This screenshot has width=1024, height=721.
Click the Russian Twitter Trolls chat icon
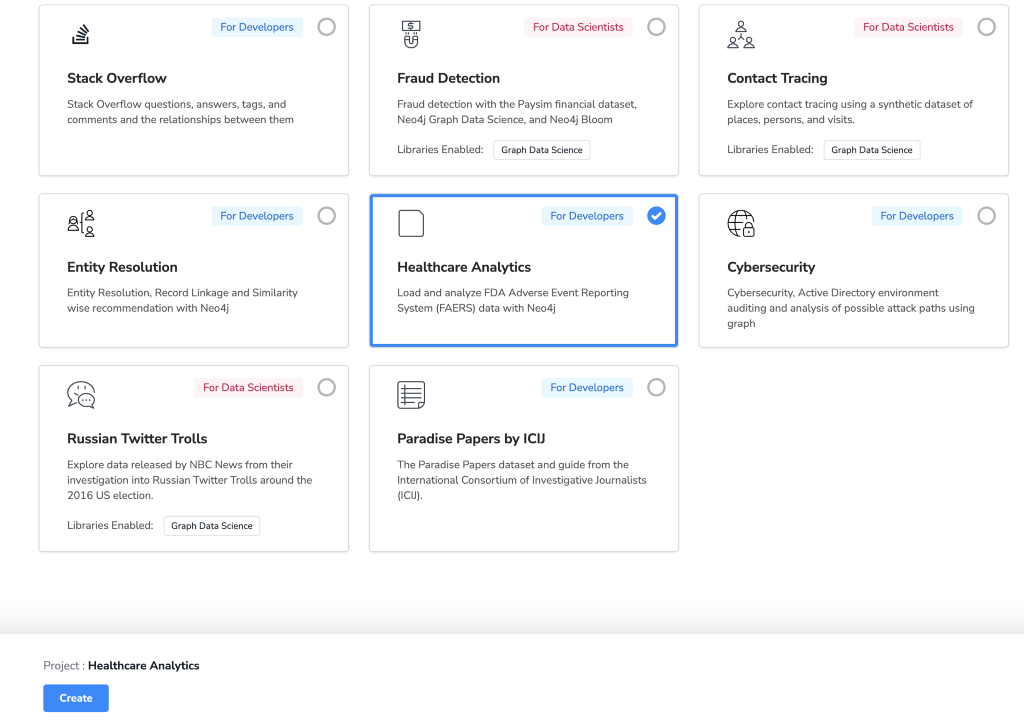pos(81,395)
